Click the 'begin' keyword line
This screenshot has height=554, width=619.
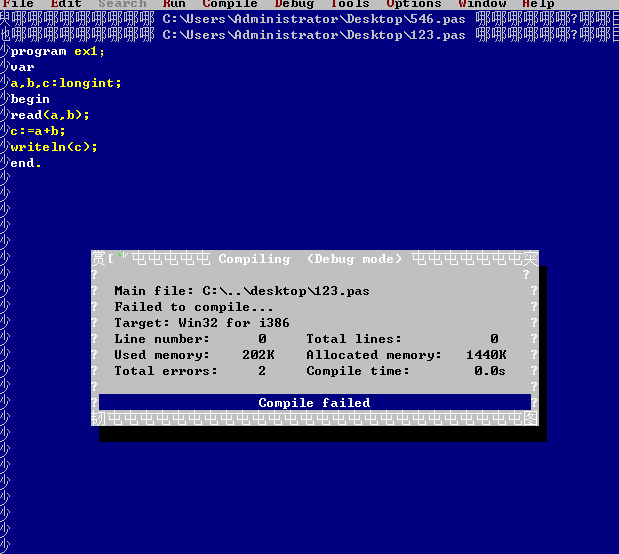(x=30, y=99)
